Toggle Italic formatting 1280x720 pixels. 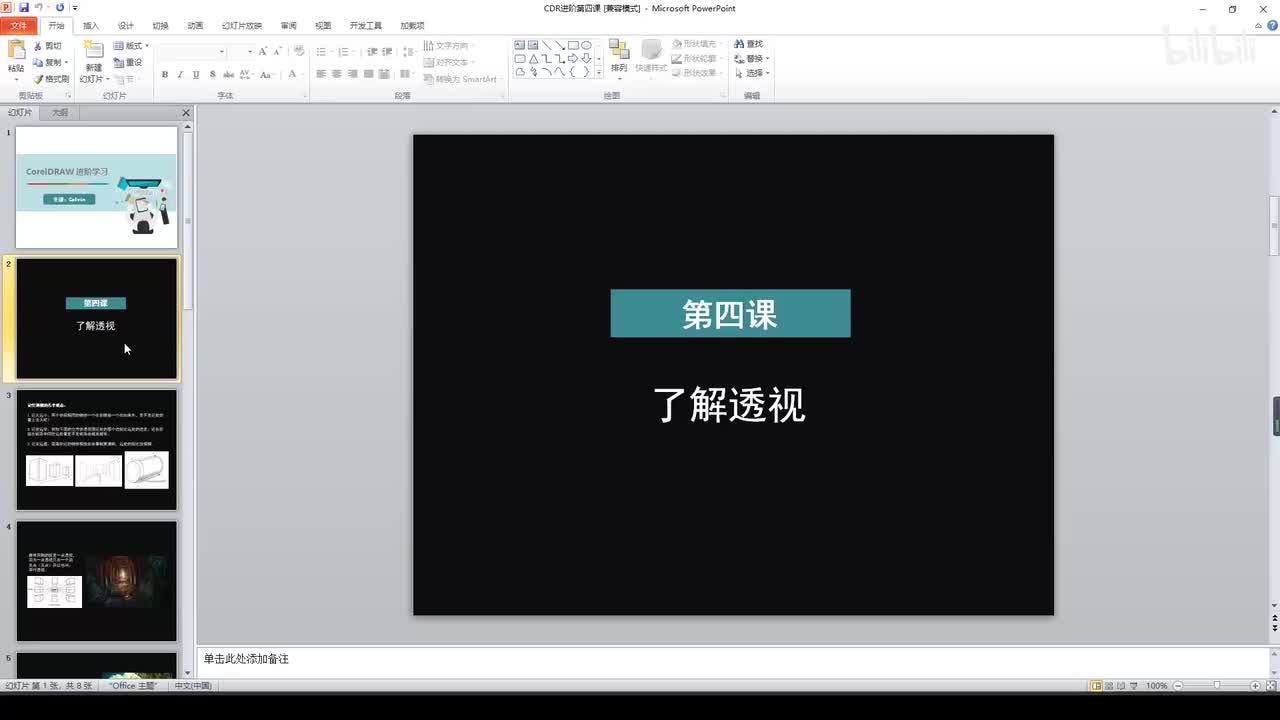tap(180, 75)
